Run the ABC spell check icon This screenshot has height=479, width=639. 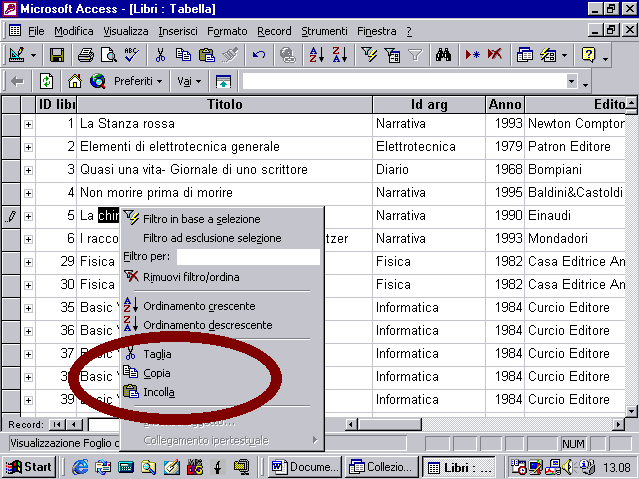pos(132,55)
